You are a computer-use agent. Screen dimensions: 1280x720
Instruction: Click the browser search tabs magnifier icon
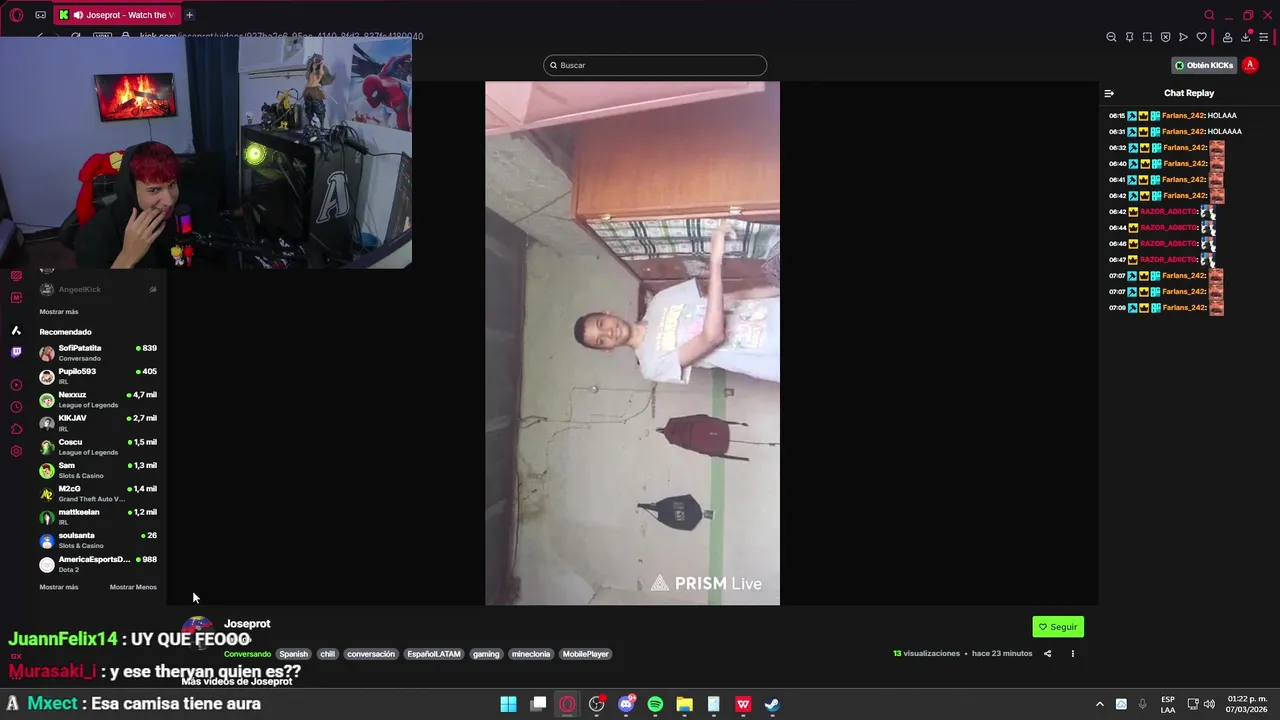(x=1209, y=15)
